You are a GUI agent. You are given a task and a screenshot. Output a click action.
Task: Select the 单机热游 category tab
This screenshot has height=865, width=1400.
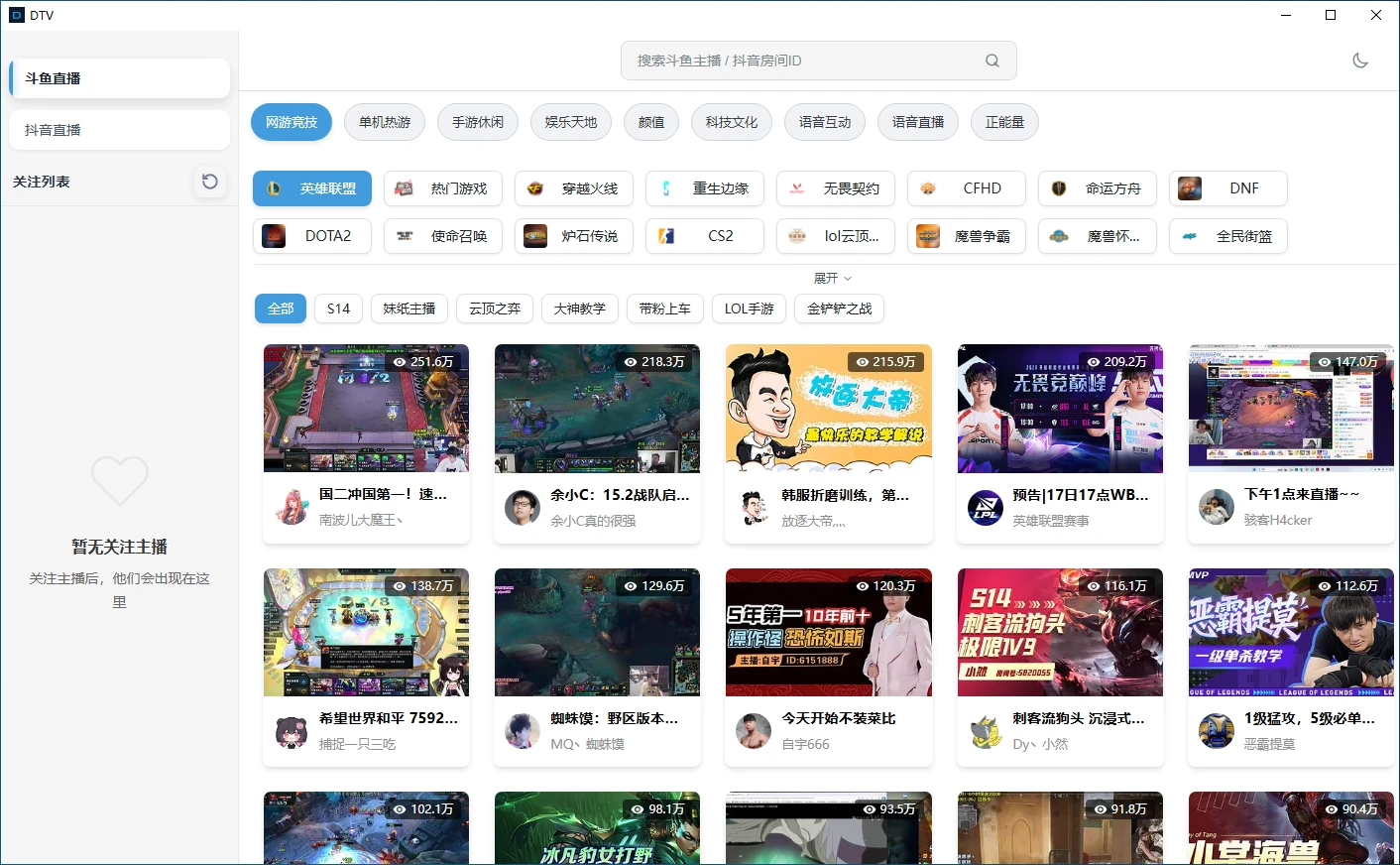pyautogui.click(x=385, y=122)
